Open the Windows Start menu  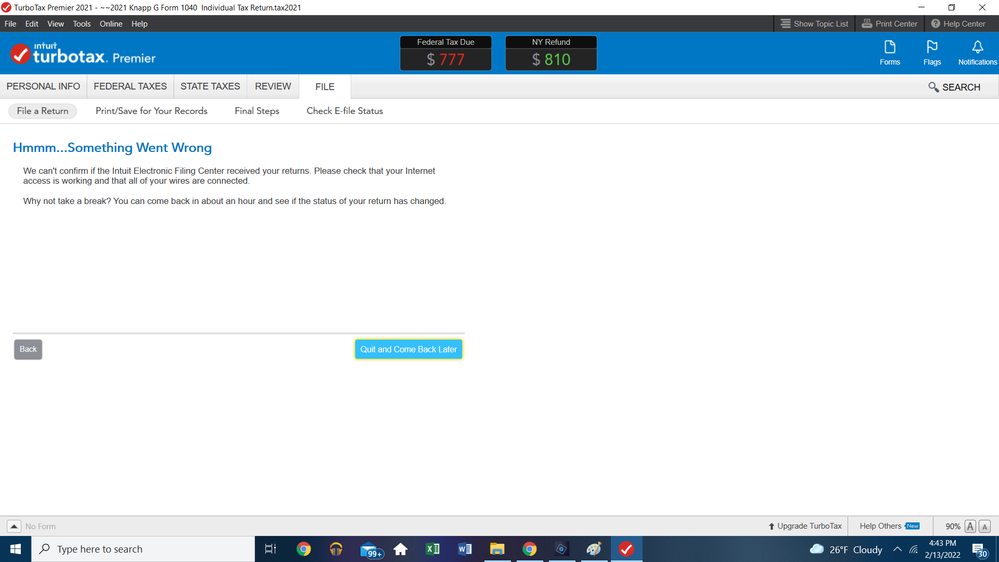(x=15, y=549)
